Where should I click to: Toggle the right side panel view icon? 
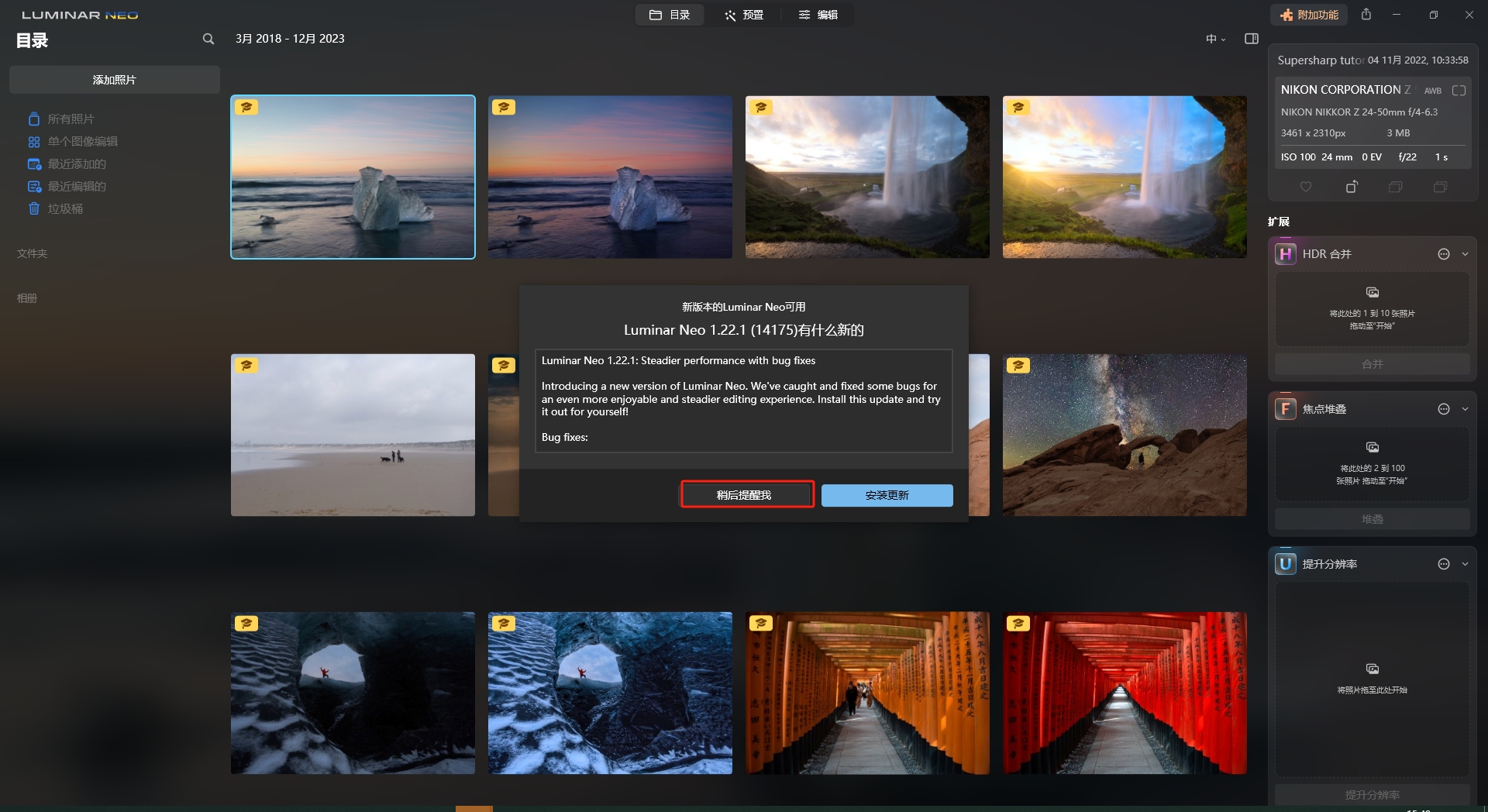tap(1252, 39)
